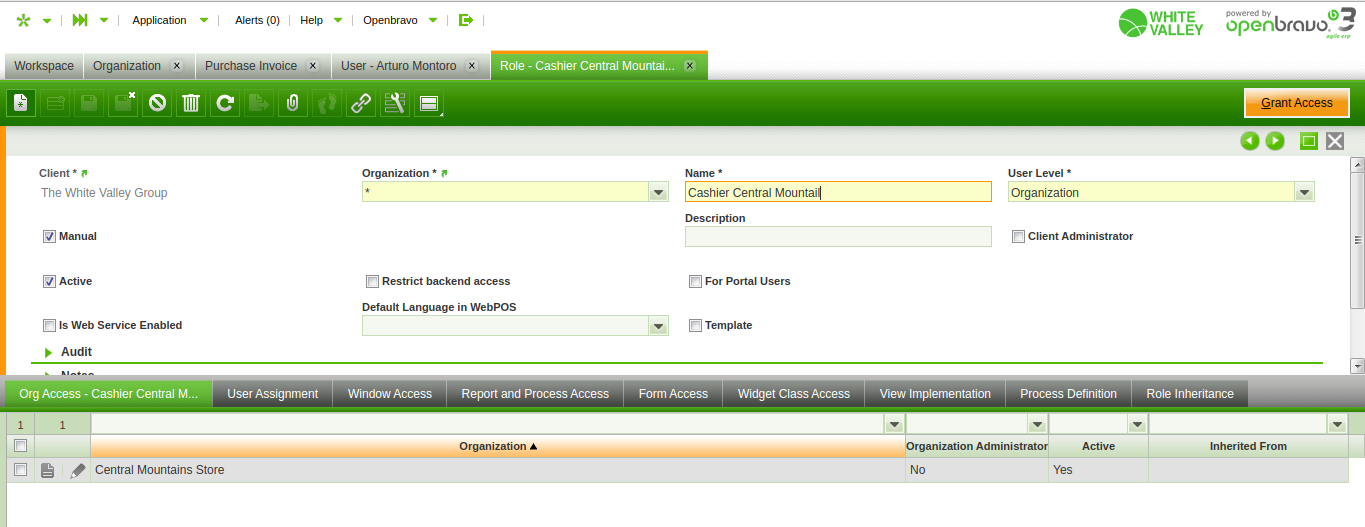The image size is (1365, 527).
Task: Open the Active column filter dropdown
Action: 1138,425
